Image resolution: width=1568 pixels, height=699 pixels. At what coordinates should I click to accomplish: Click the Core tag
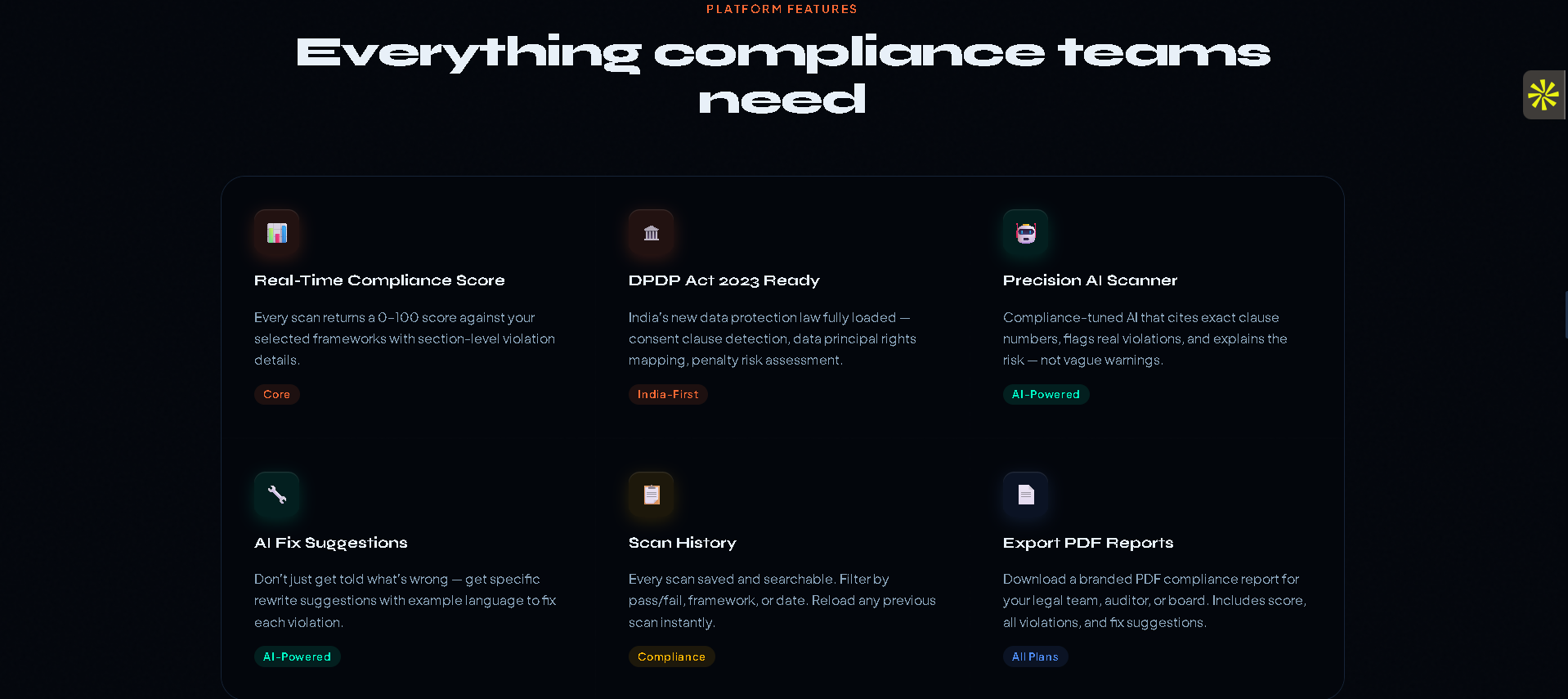coord(276,394)
